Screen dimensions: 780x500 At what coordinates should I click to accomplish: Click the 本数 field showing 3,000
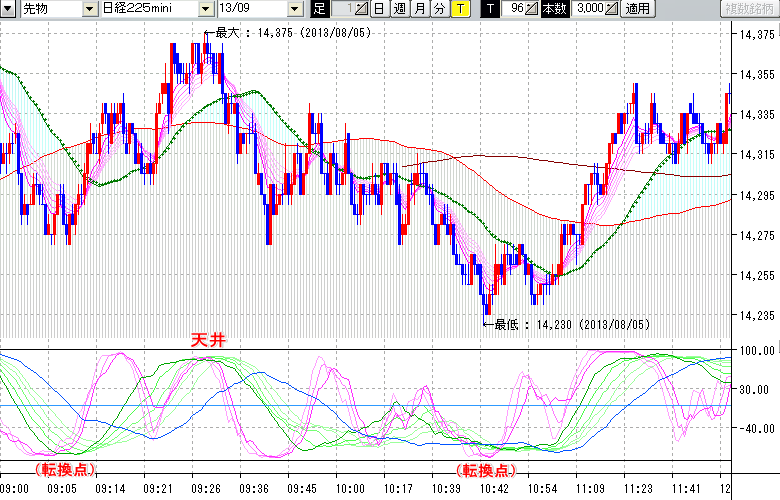[590, 9]
